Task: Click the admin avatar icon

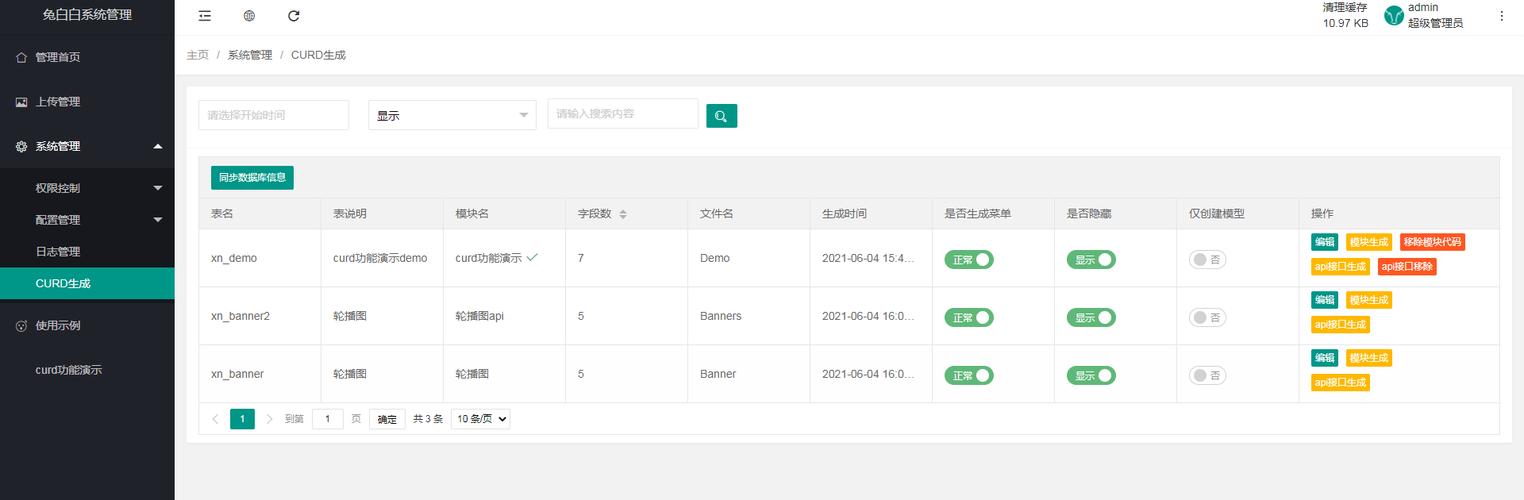Action: (1393, 16)
